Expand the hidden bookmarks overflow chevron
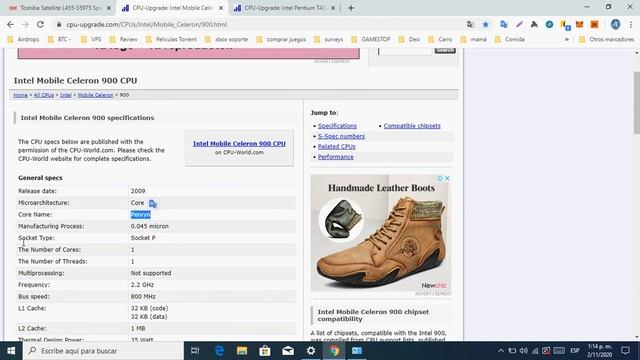Screen dimensions: 640x360 [567, 40]
